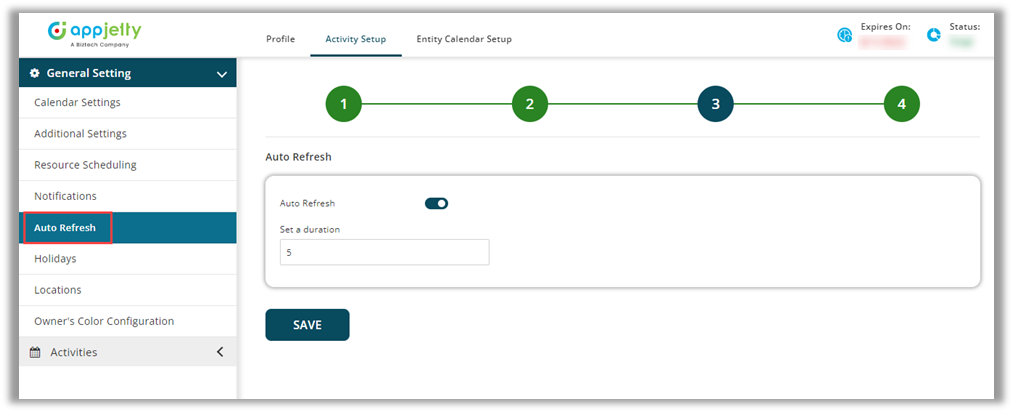Select the Activity Setup tab
This screenshot has height=413, width=1014.
pyautogui.click(x=355, y=39)
